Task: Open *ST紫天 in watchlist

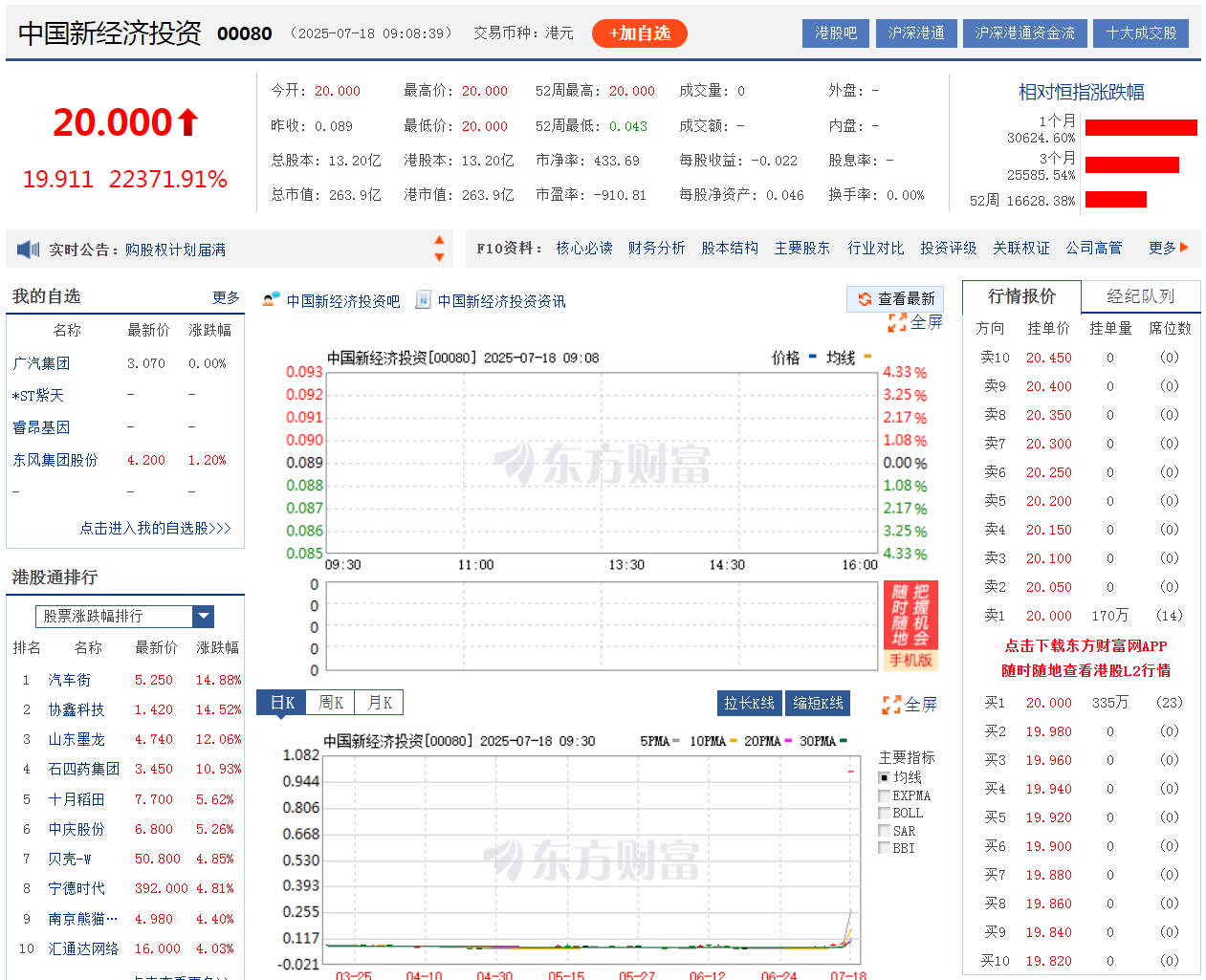Action: pos(38,395)
